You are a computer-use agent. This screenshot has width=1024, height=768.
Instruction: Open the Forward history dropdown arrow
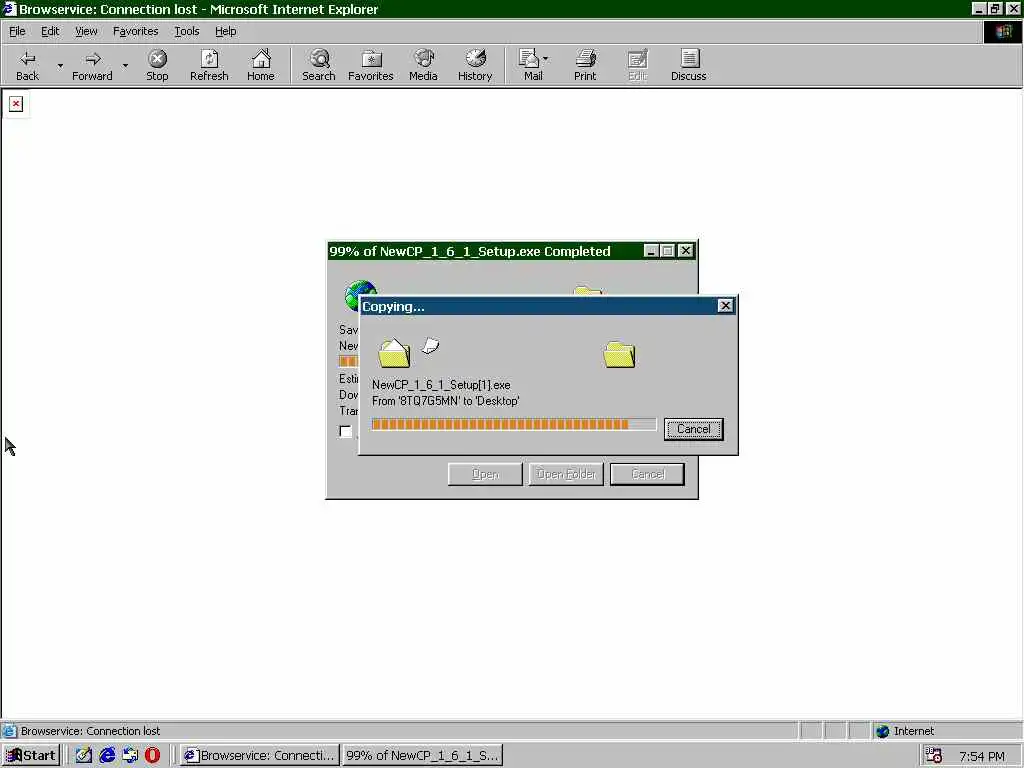(125, 65)
